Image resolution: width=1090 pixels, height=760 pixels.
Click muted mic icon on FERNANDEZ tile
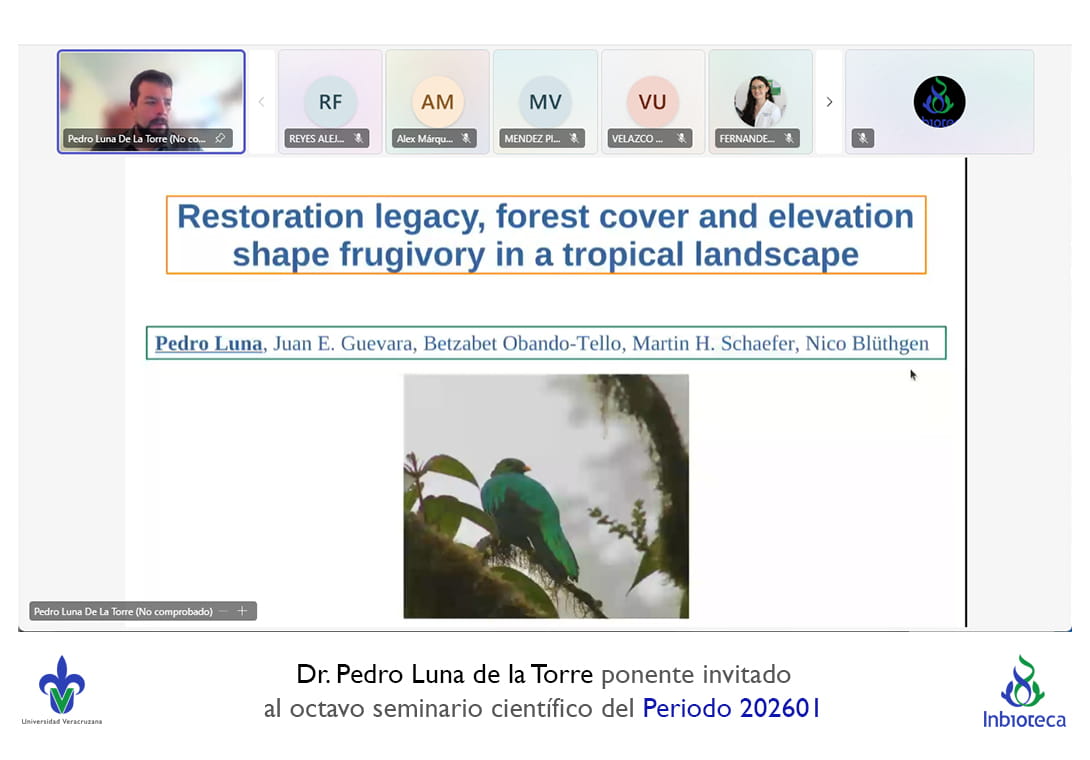point(789,139)
